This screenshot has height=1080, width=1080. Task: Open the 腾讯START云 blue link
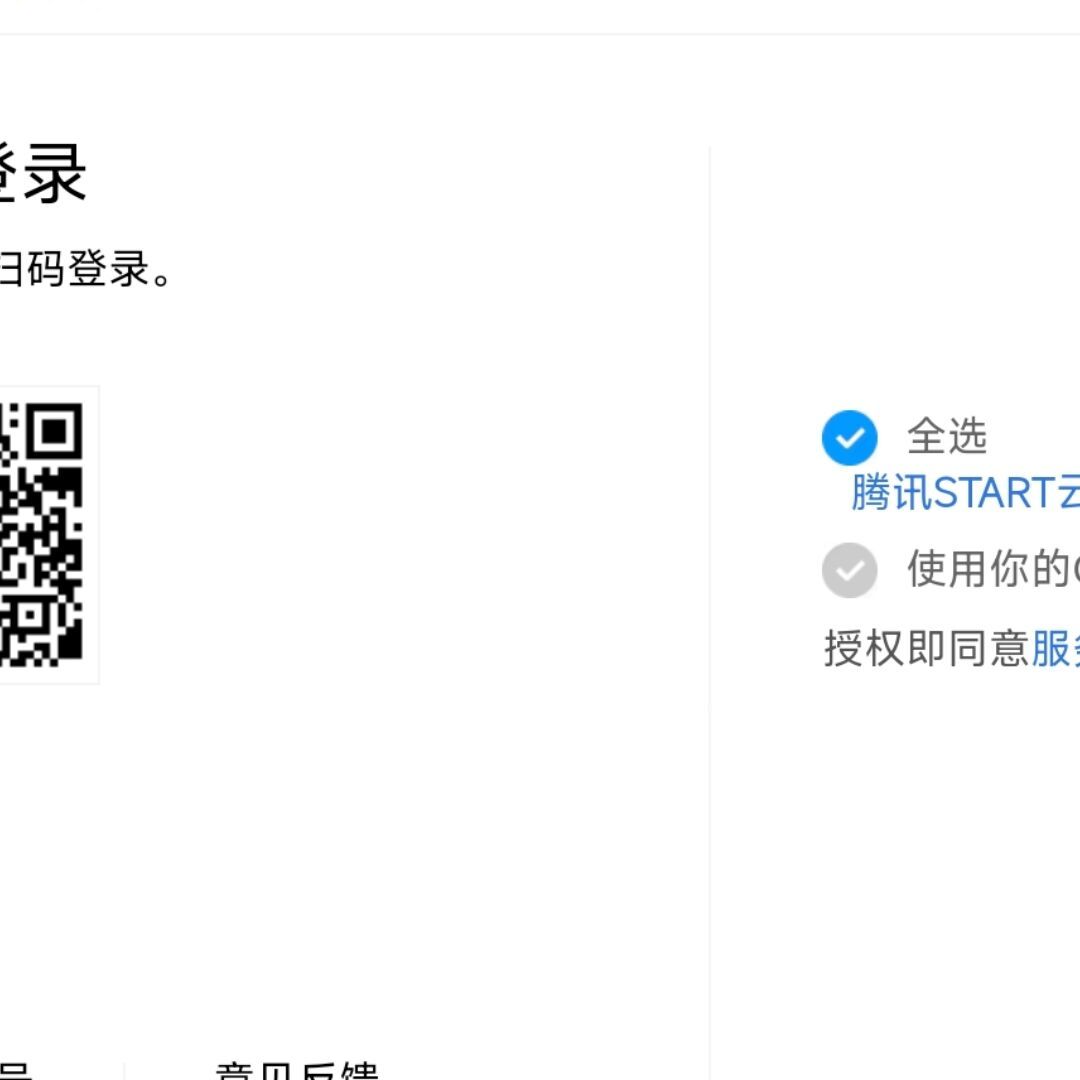(966, 492)
